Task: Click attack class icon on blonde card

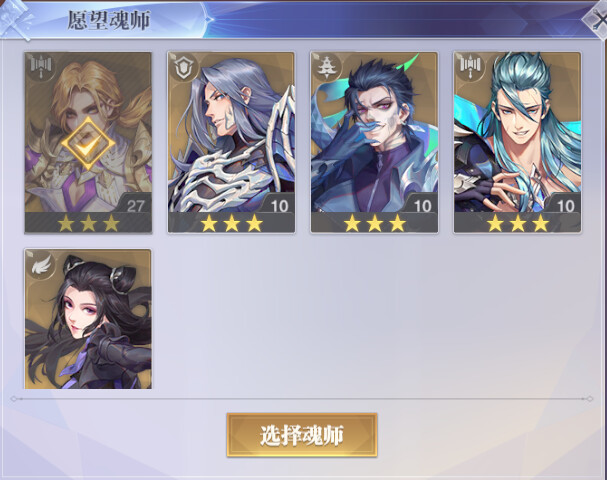Action: click(x=40, y=67)
